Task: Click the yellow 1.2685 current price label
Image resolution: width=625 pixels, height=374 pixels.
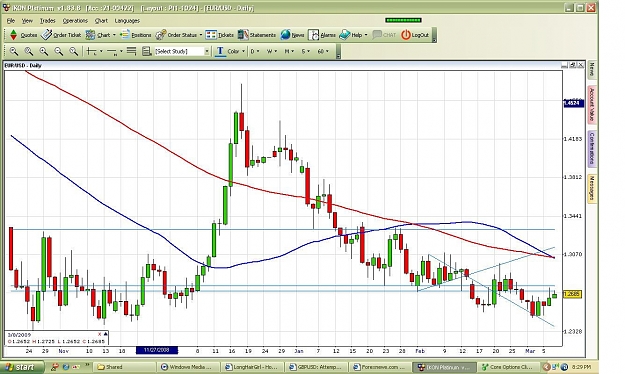Action: [x=573, y=294]
